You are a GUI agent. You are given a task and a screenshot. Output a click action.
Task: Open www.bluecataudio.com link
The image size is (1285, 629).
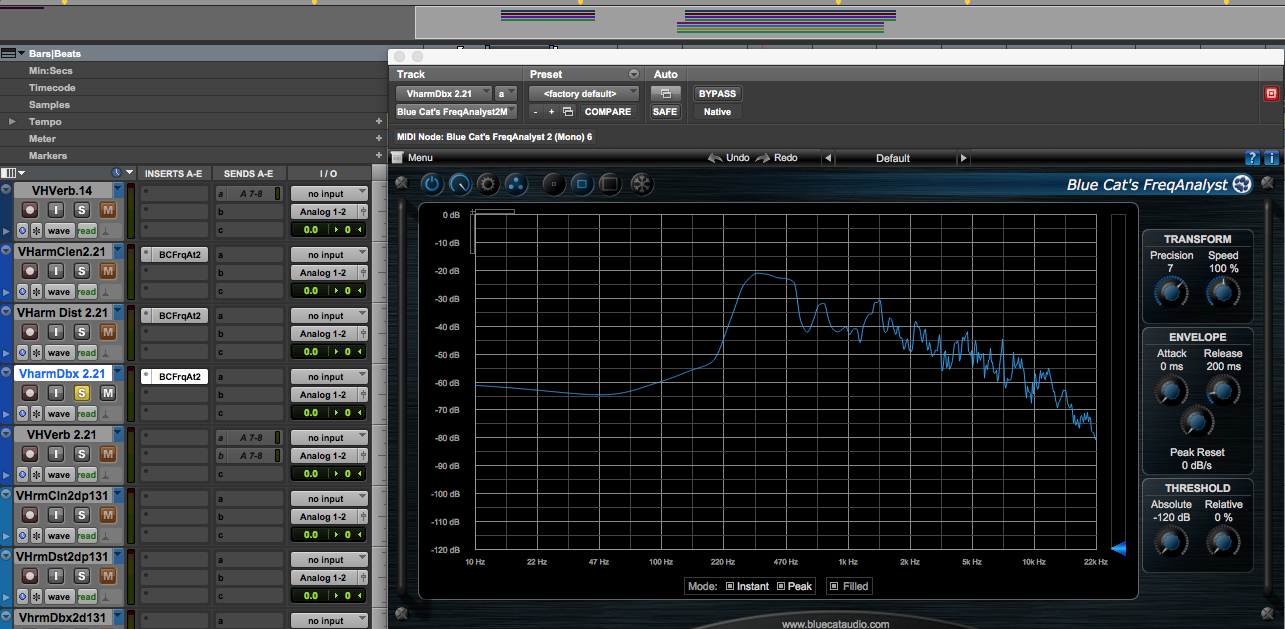835,624
